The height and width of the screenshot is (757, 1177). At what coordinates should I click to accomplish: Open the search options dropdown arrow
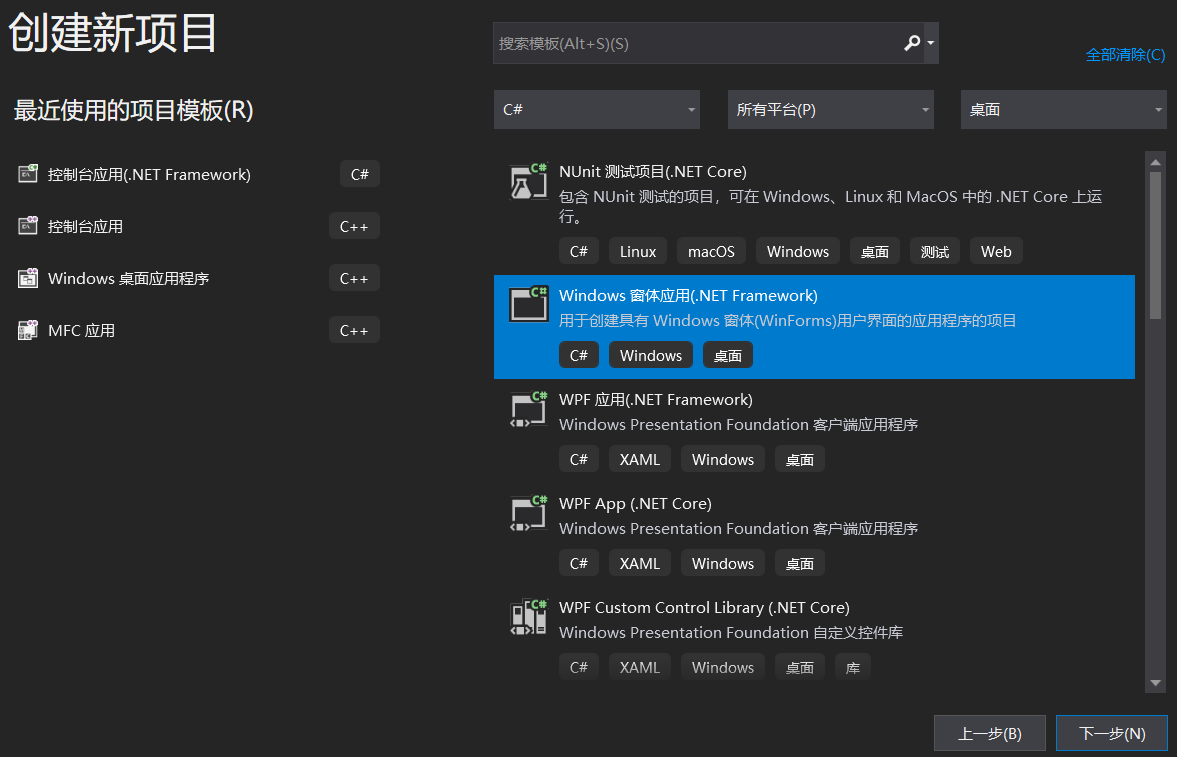(931, 43)
